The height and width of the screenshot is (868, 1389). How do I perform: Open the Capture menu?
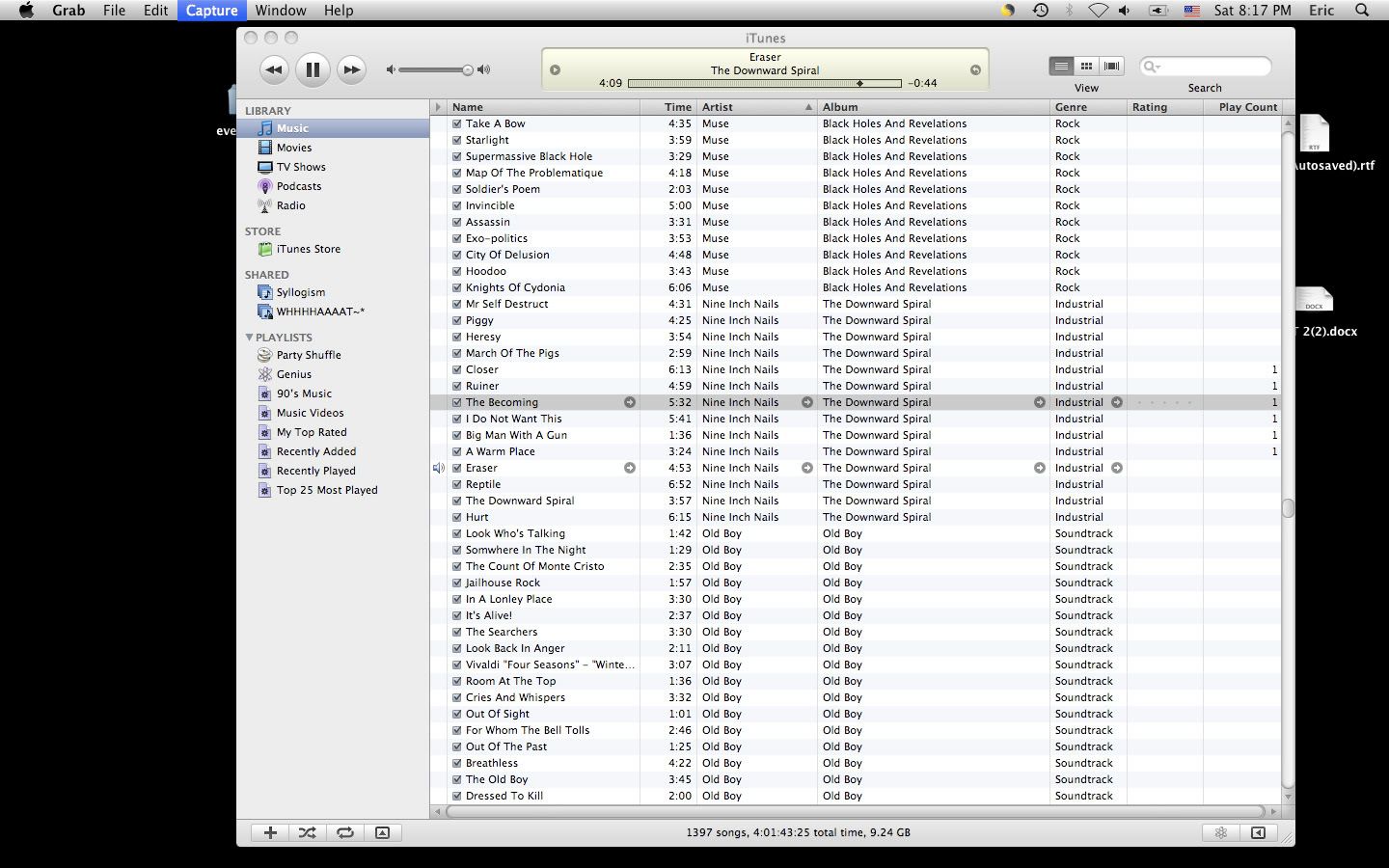click(211, 10)
